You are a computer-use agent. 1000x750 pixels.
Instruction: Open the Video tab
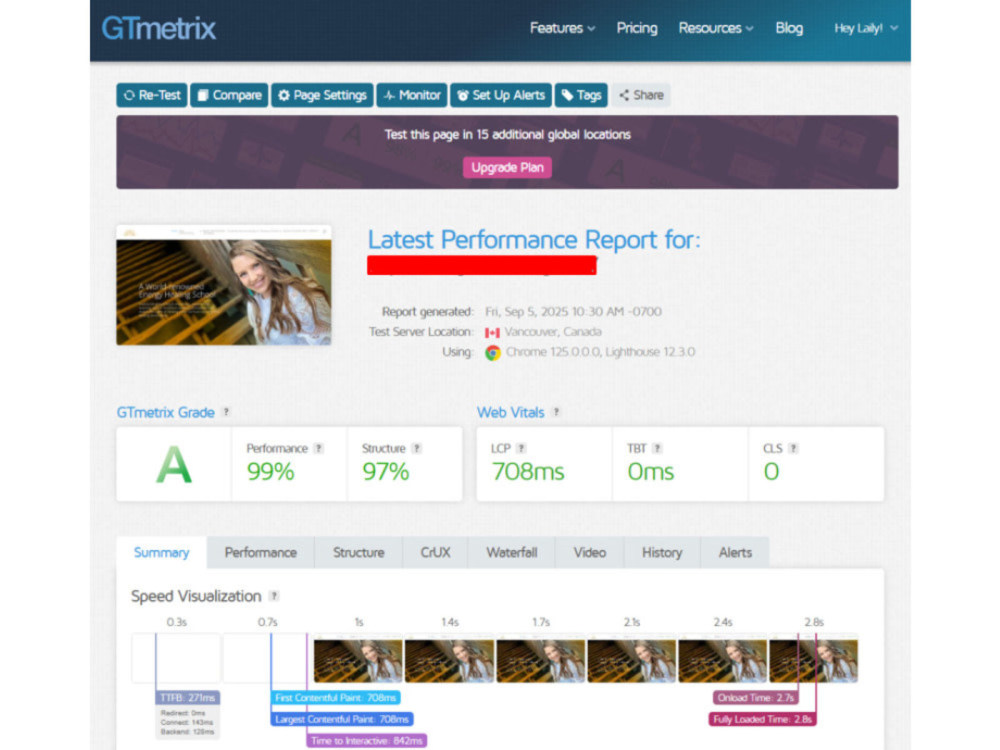click(589, 552)
